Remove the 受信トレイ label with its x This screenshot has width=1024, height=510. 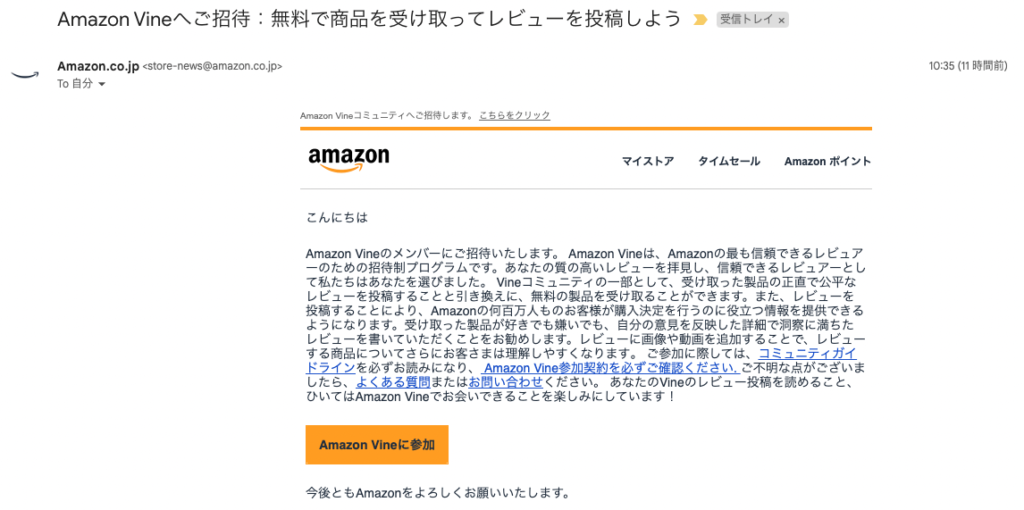click(x=781, y=20)
